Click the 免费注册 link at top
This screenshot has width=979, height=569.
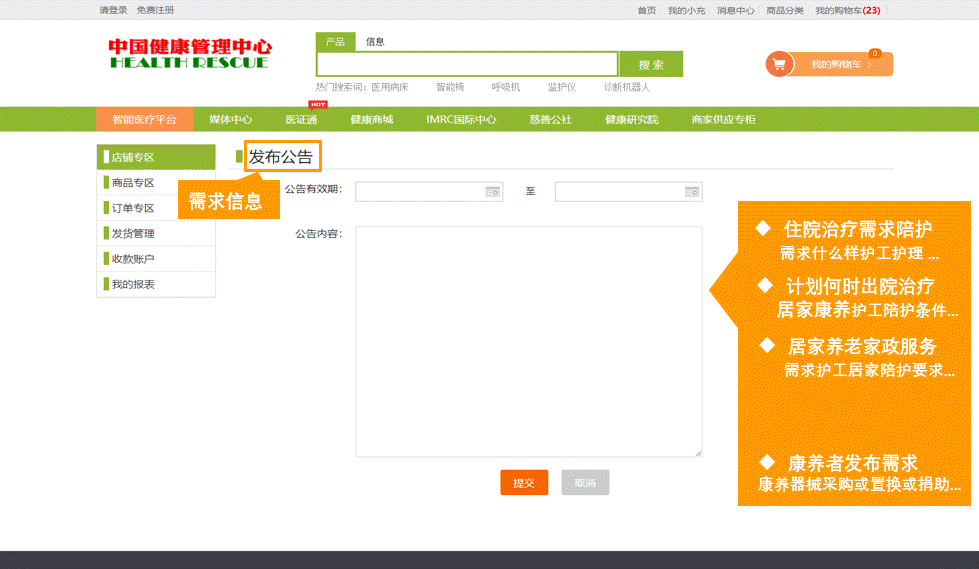pos(155,10)
